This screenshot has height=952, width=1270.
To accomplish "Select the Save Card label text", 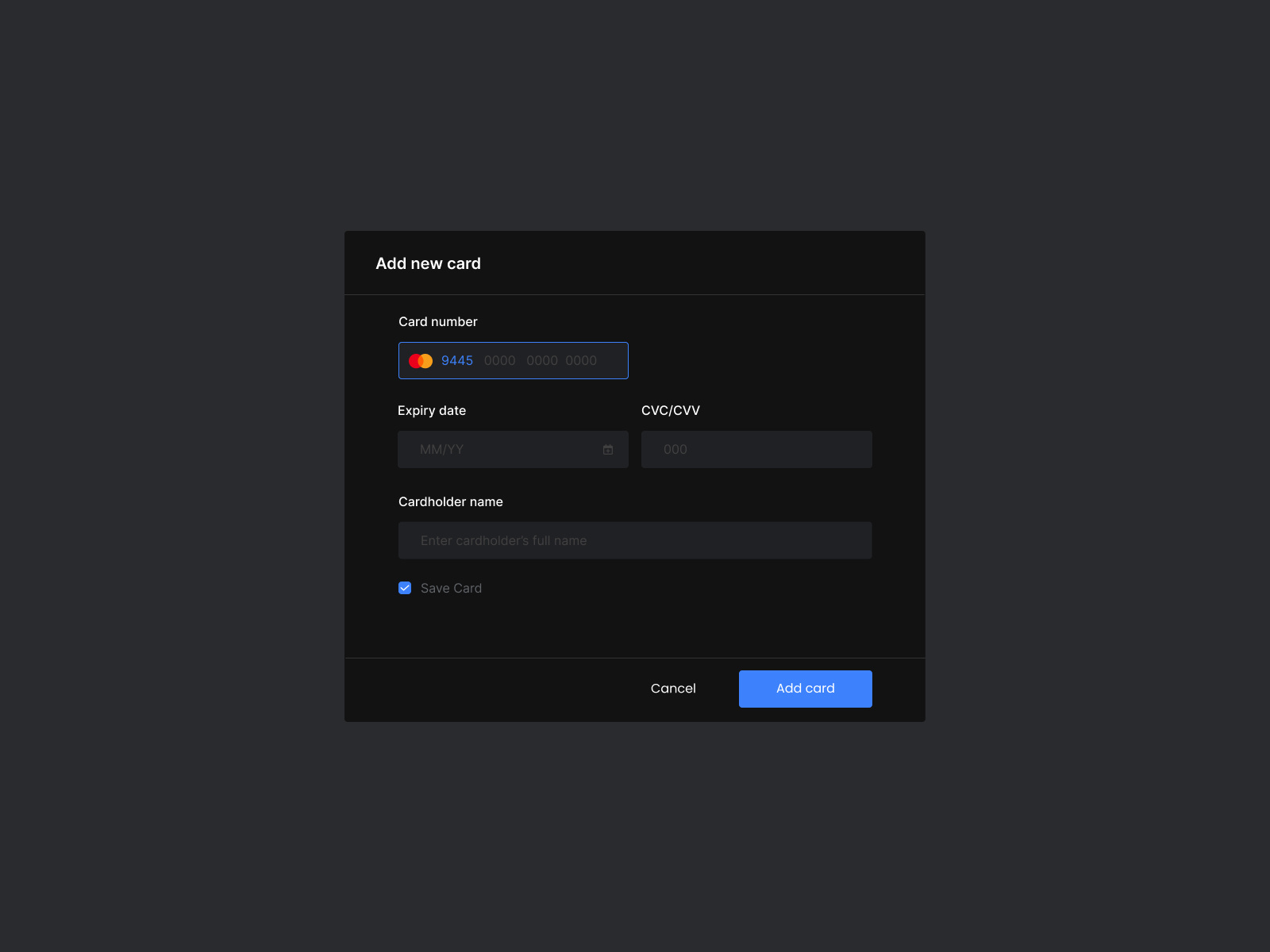I will click(451, 588).
